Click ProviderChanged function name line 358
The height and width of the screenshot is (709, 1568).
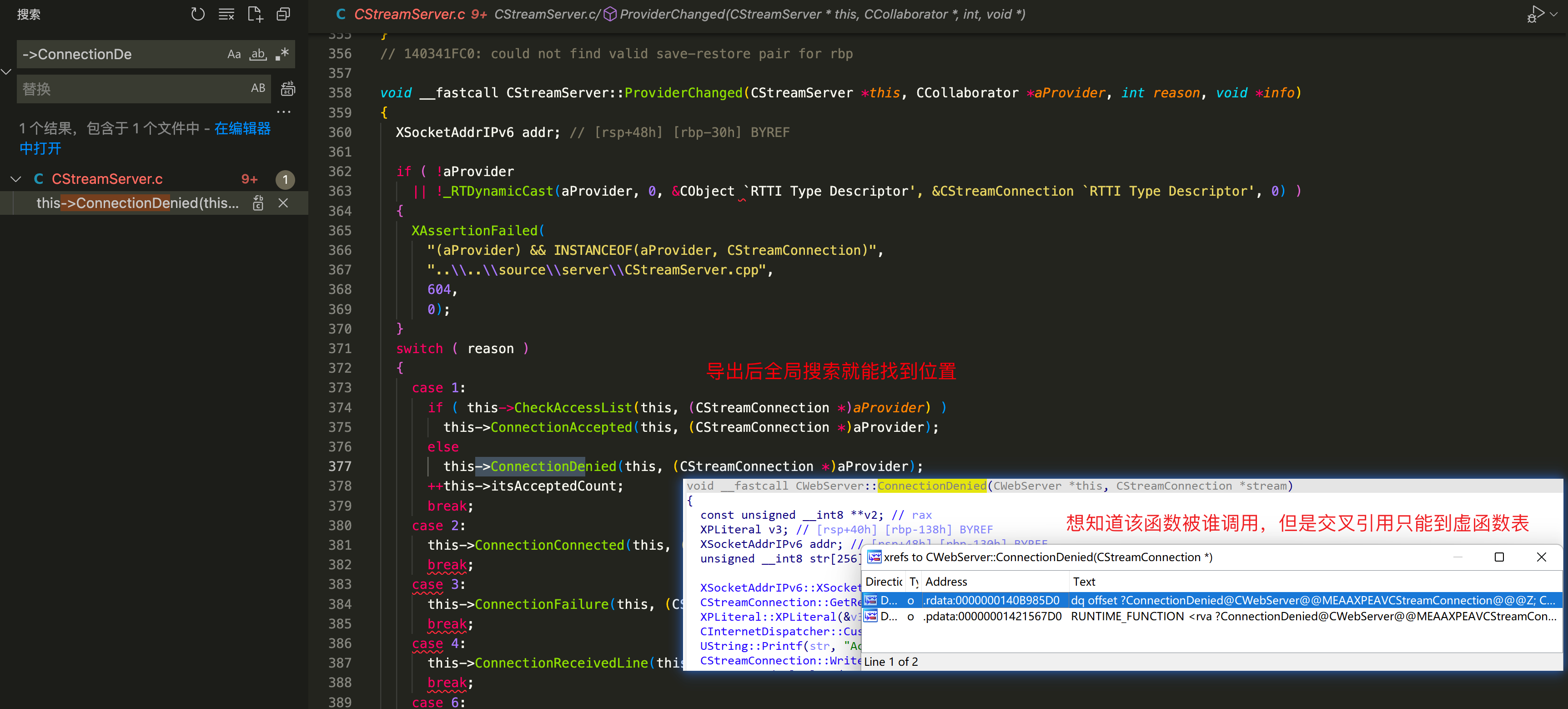(683, 93)
